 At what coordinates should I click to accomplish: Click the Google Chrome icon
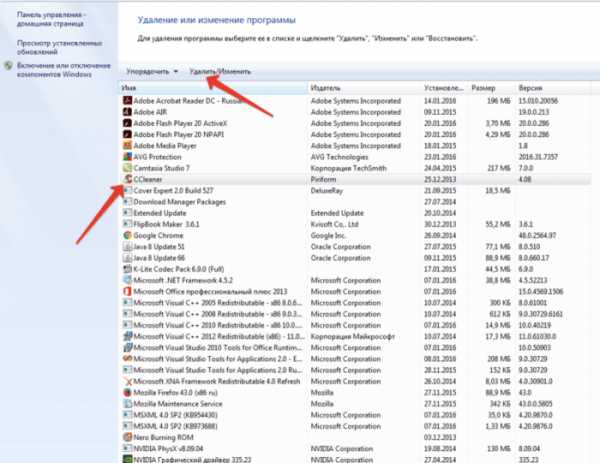(126, 235)
